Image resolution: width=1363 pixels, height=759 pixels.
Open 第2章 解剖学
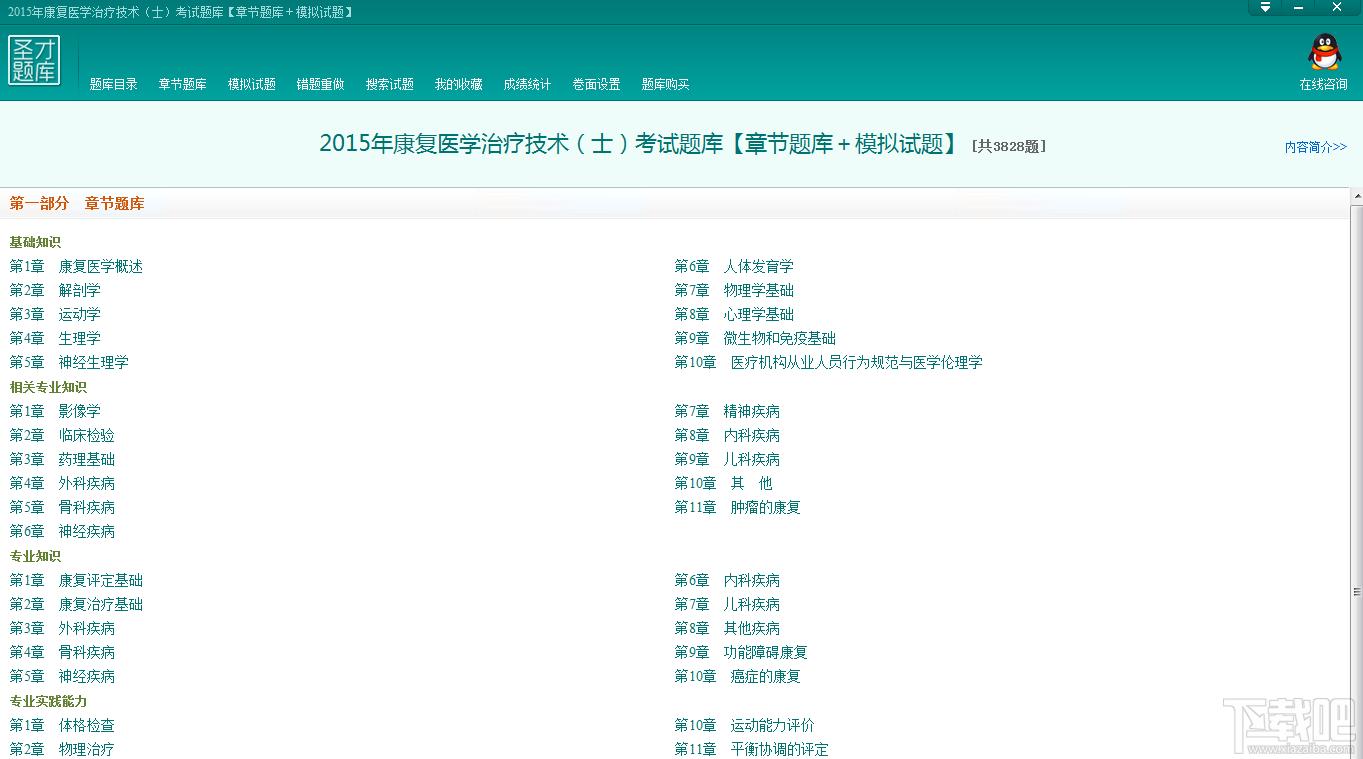coord(55,290)
